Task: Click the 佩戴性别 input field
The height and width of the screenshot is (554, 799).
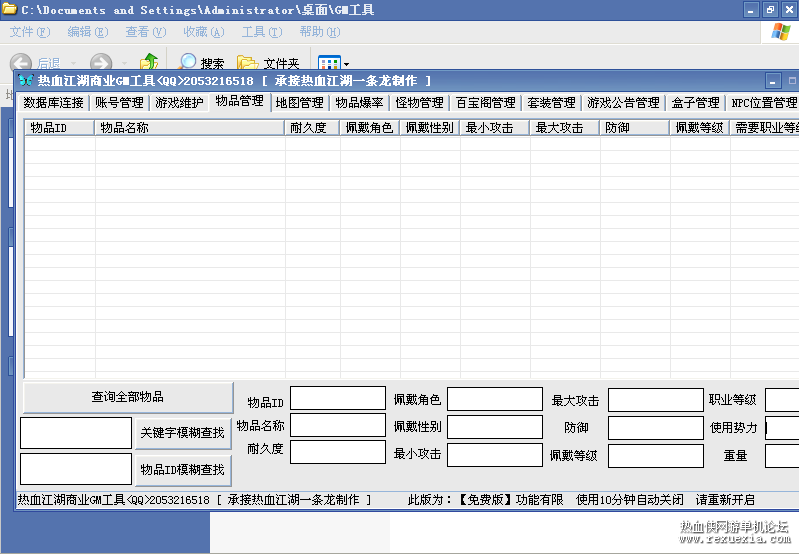Action: pos(495,427)
